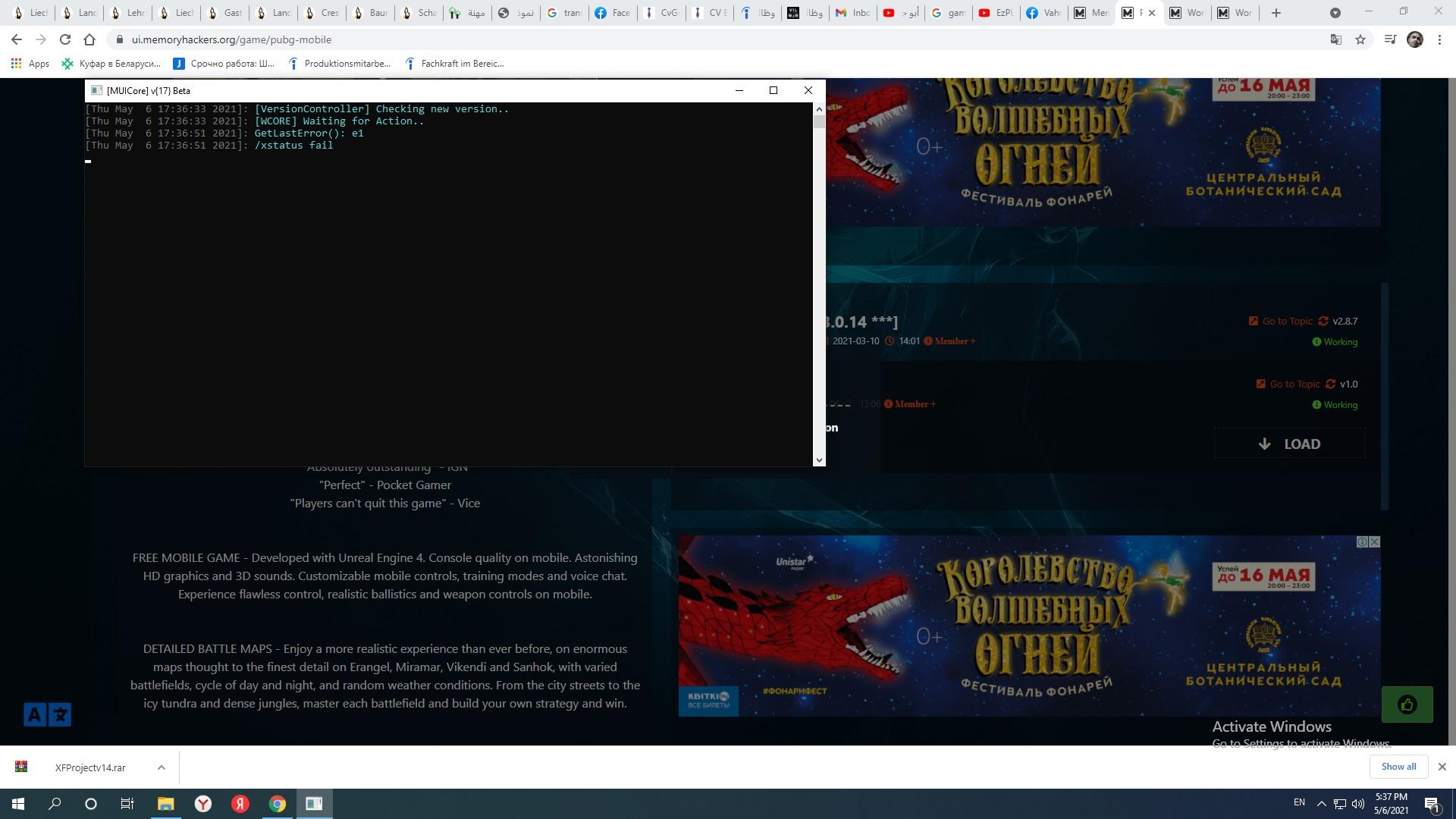Close the lower dragon ad with X

(1374, 541)
